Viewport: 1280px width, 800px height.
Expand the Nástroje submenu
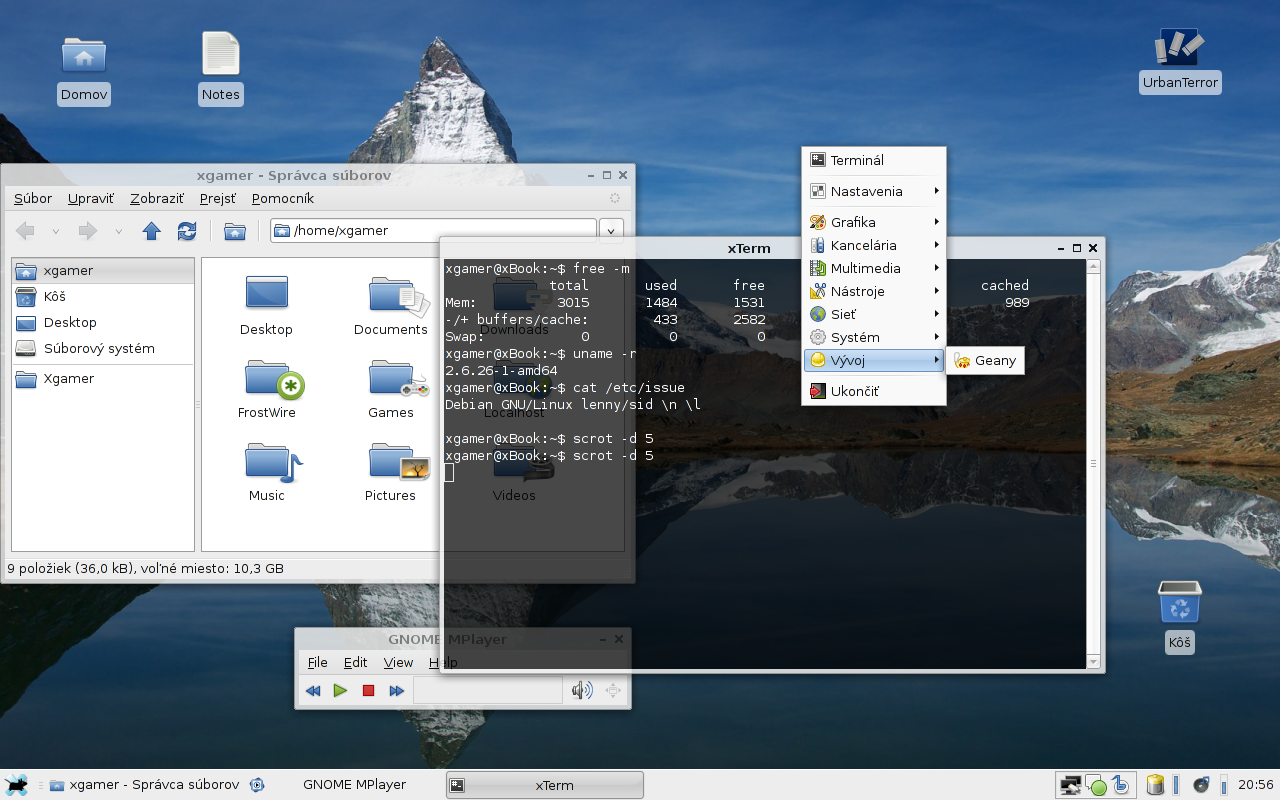coord(873,291)
